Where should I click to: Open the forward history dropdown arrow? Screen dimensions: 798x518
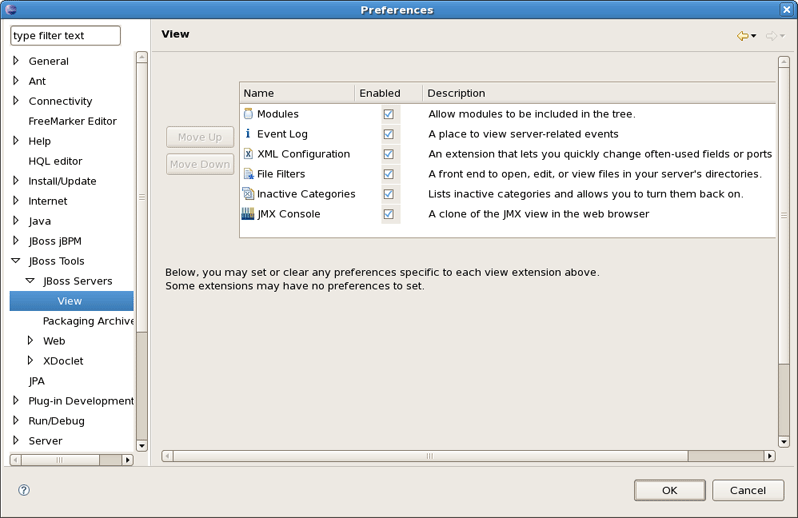782,36
